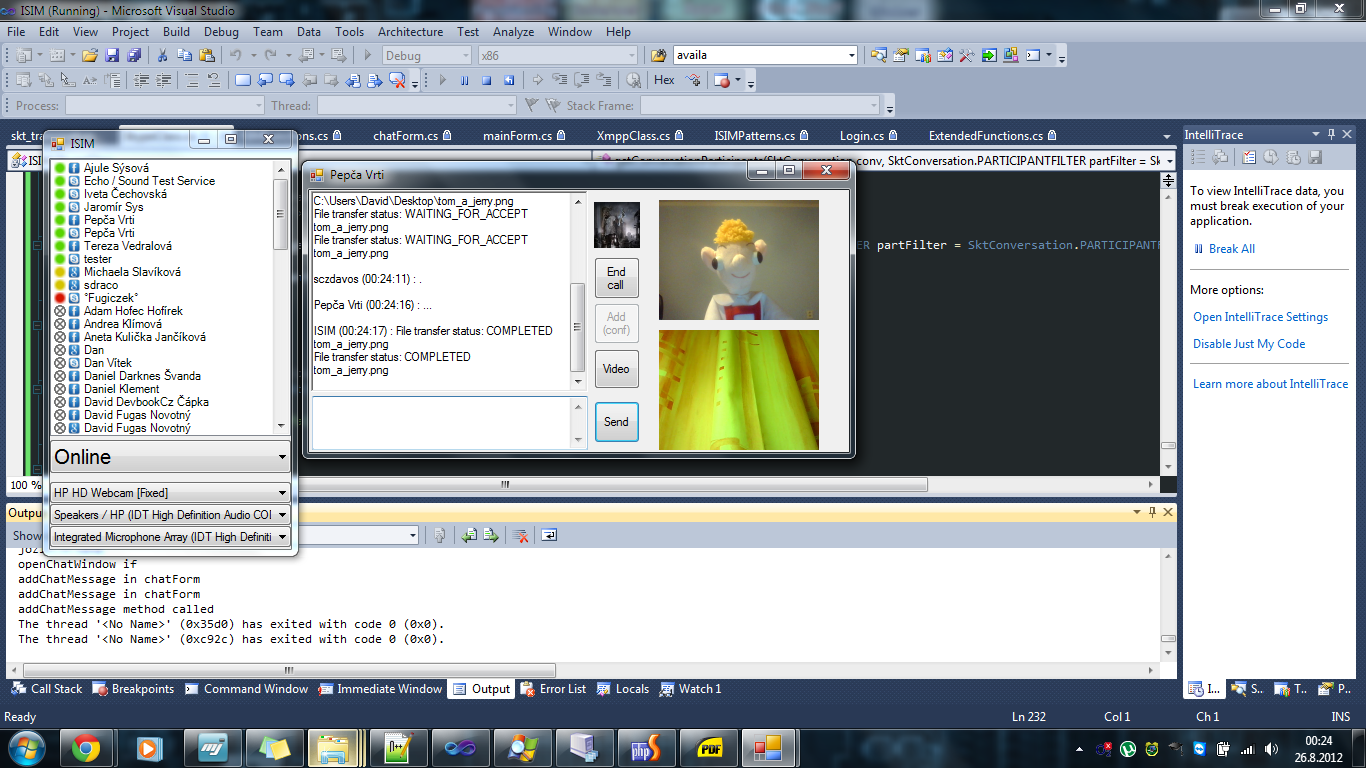
Task: Click the Save icon in the toolbar
Action: coord(112,55)
